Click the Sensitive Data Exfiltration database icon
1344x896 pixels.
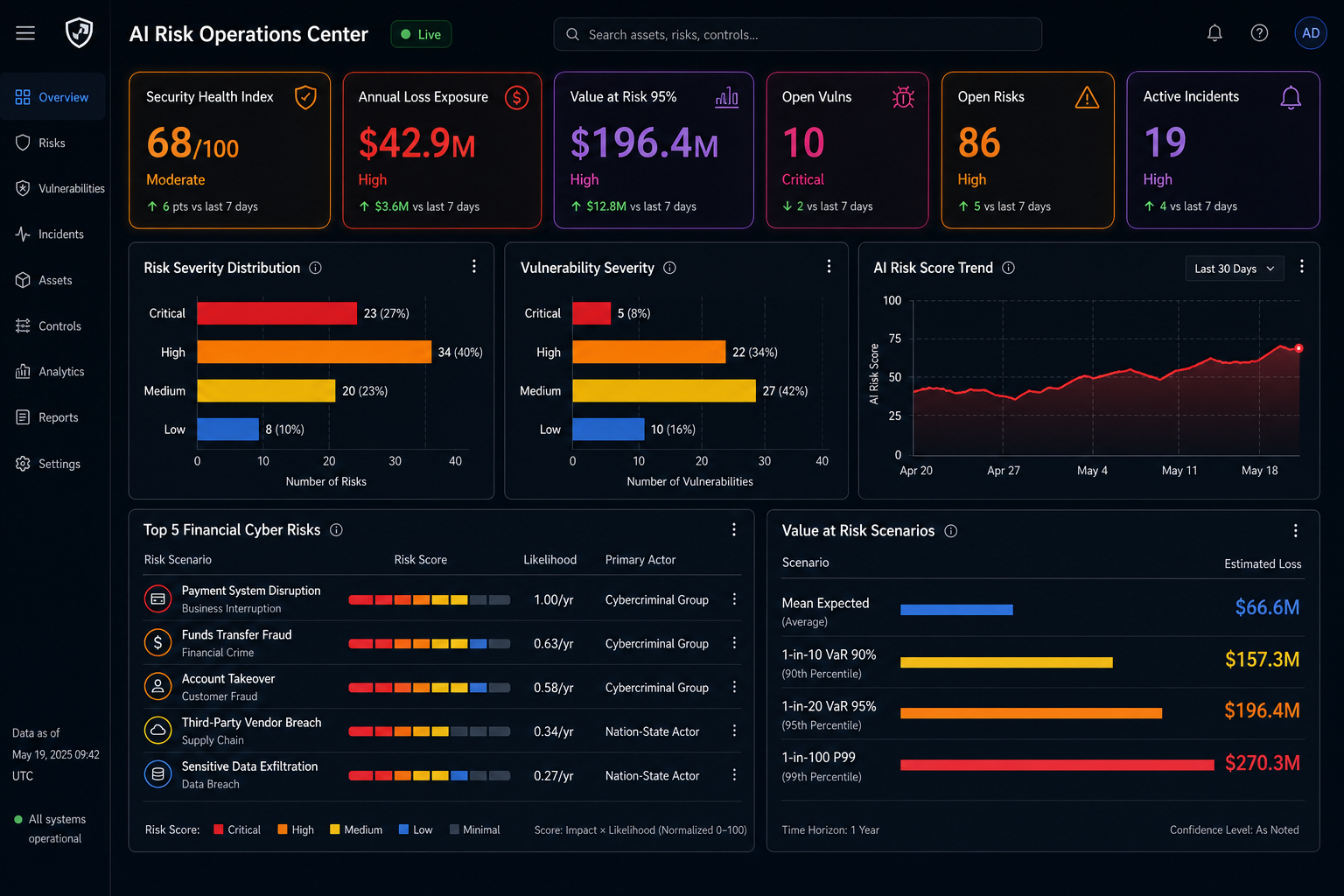(157, 774)
